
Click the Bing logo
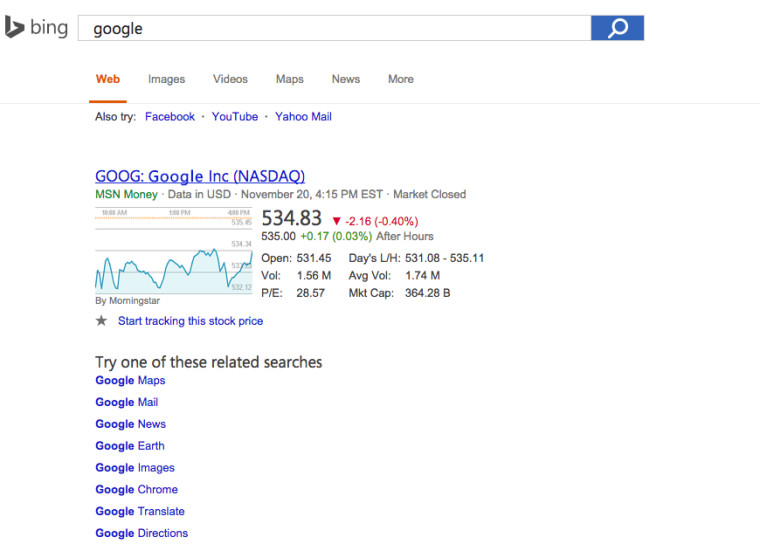36,27
